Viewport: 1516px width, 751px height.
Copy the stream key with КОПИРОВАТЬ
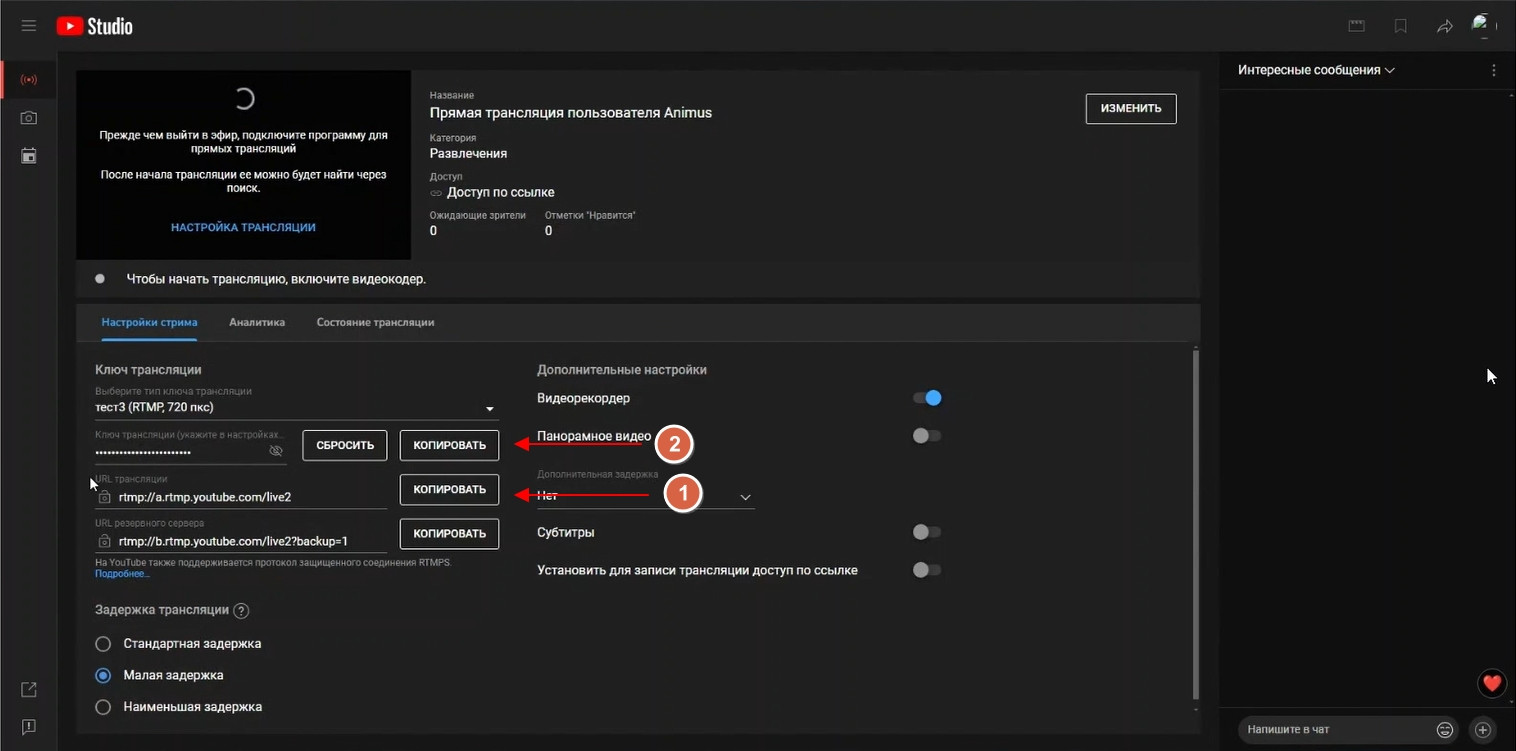coord(449,445)
